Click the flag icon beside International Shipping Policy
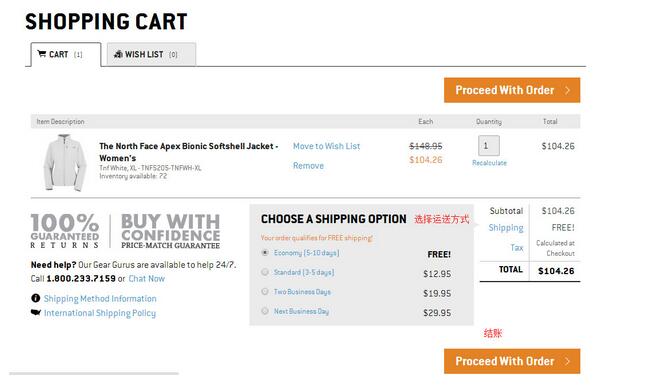Image resolution: width=660 pixels, height=388 pixels. 36,312
